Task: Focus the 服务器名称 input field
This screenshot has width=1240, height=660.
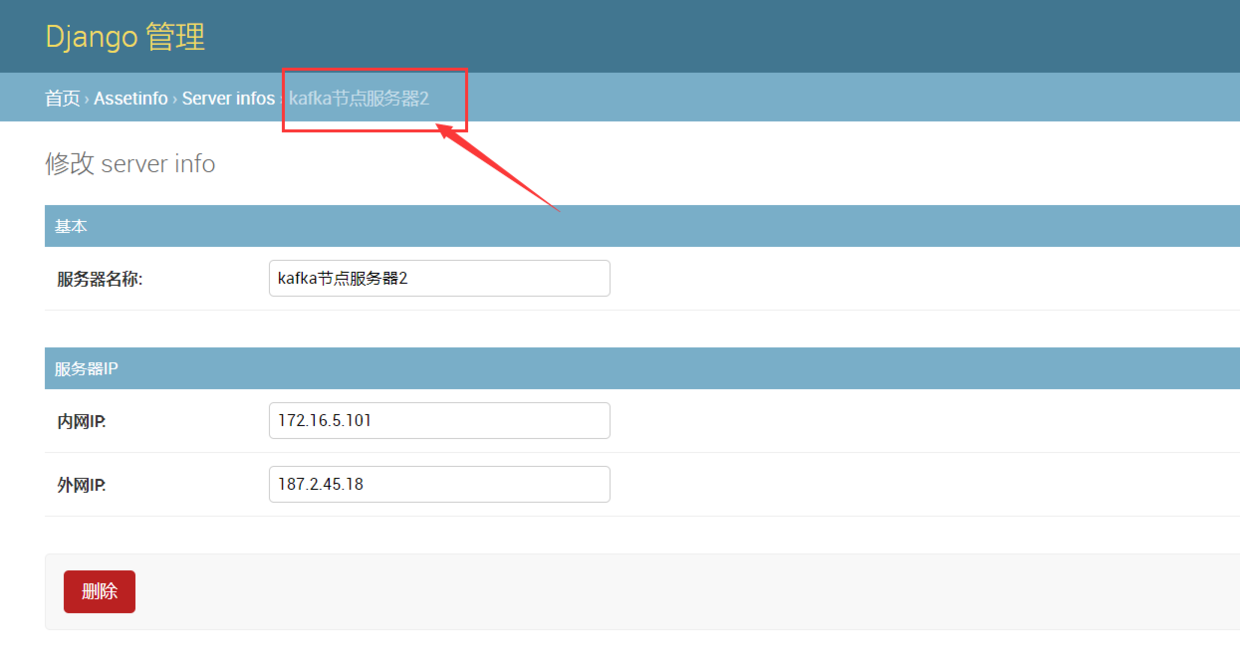Action: tap(439, 278)
